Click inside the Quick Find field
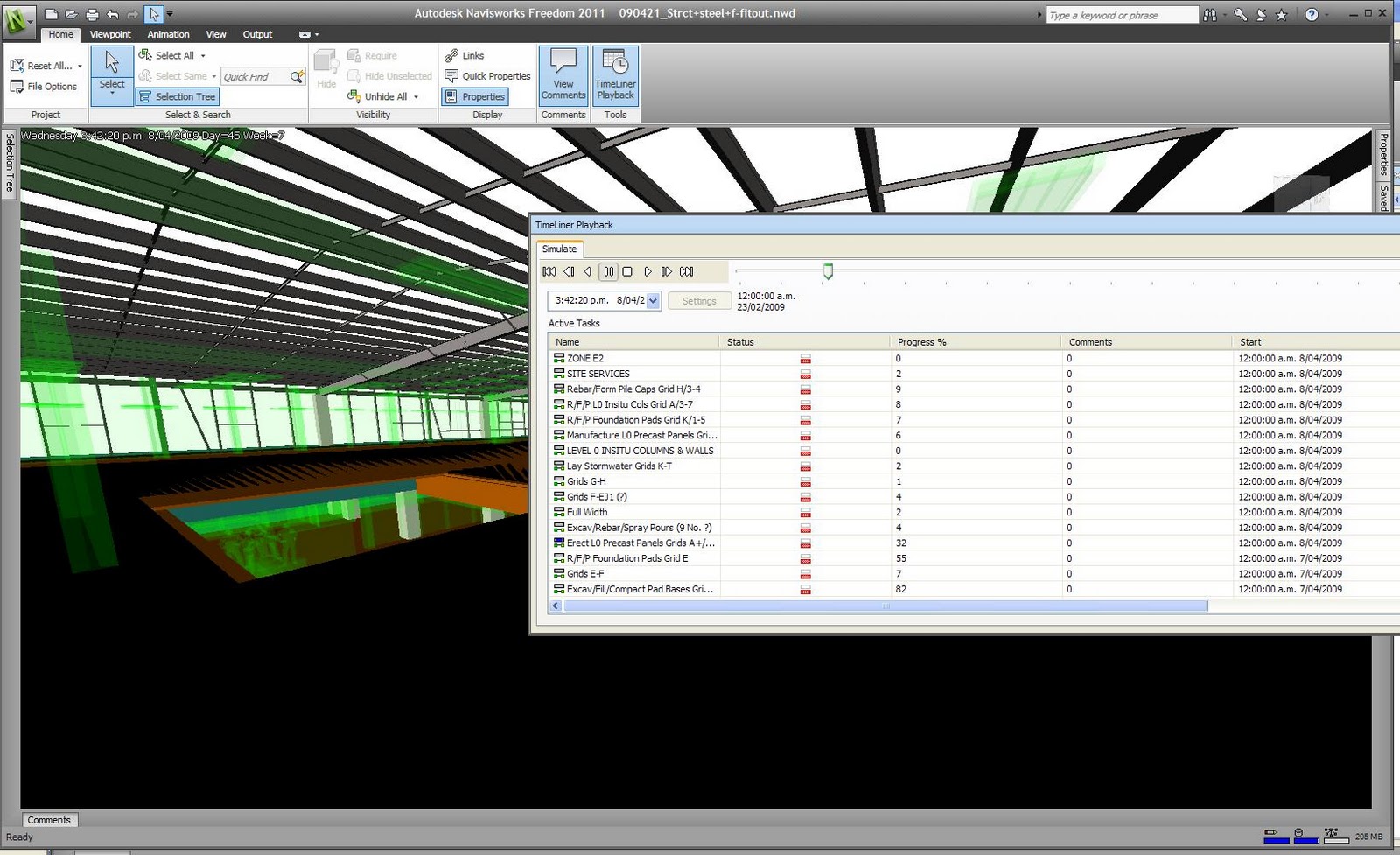The width and height of the screenshot is (1400, 855). point(255,77)
